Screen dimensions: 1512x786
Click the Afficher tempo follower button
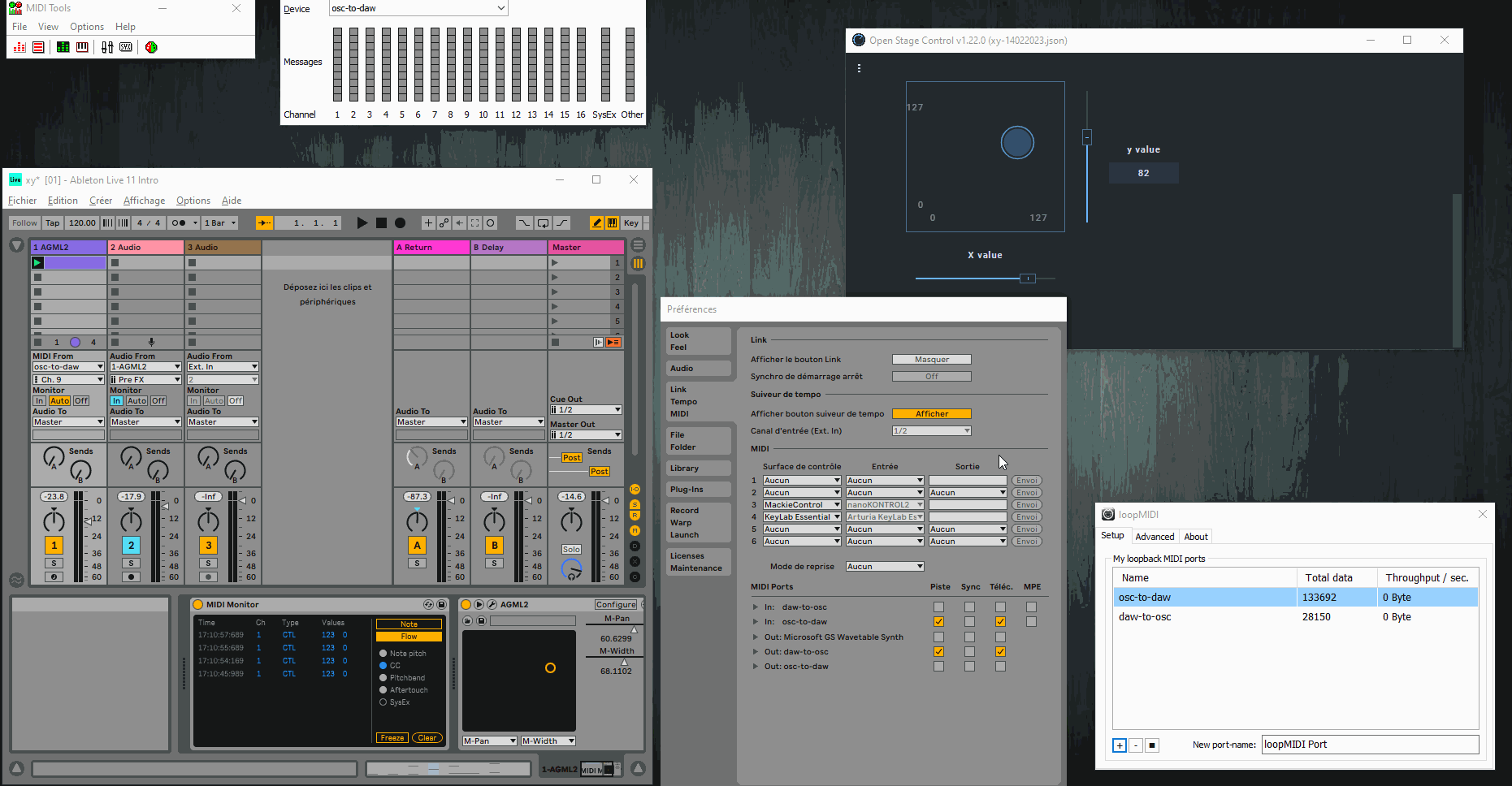coord(932,414)
